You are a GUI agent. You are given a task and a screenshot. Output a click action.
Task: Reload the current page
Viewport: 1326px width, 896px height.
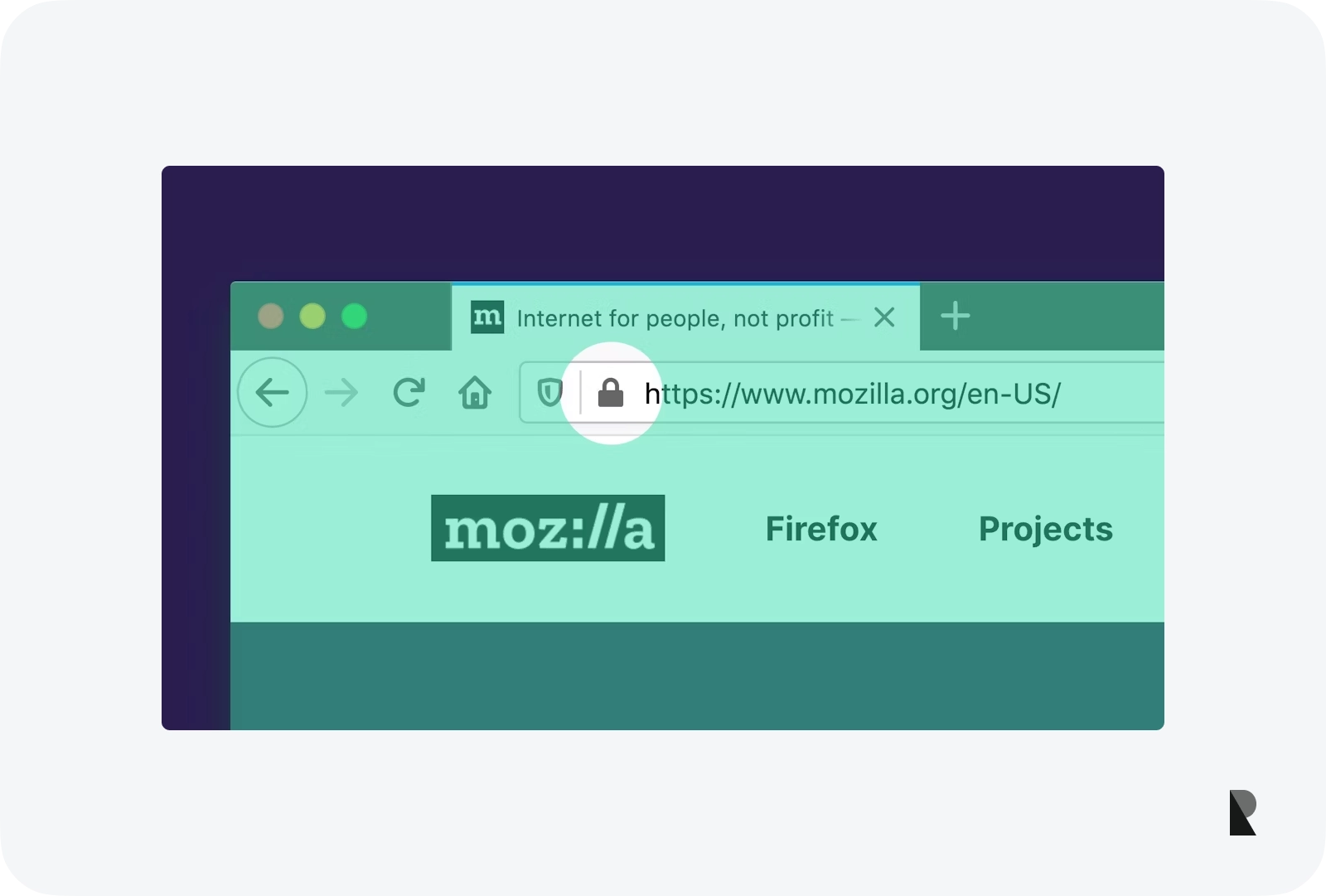coord(409,392)
